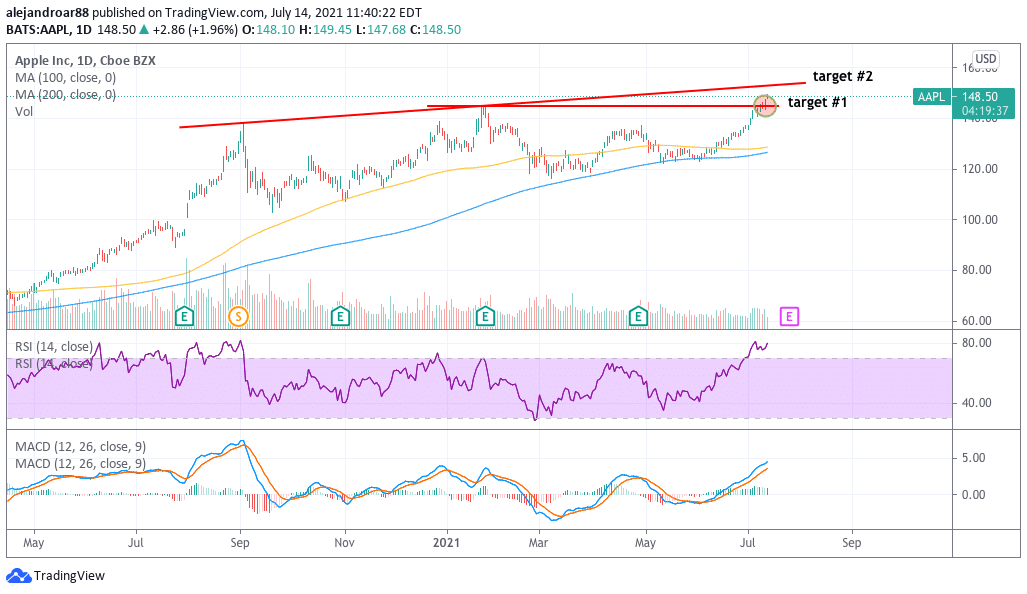Click the green AAPL price tag
Viewport: 1027px width, 594px height.
tap(931, 97)
